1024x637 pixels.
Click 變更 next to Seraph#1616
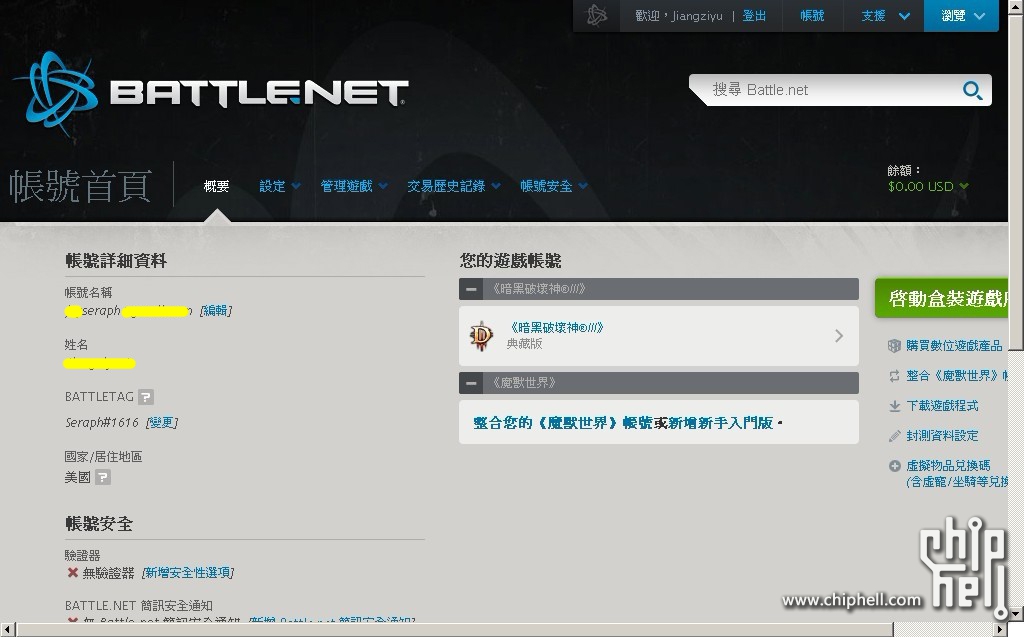162,423
